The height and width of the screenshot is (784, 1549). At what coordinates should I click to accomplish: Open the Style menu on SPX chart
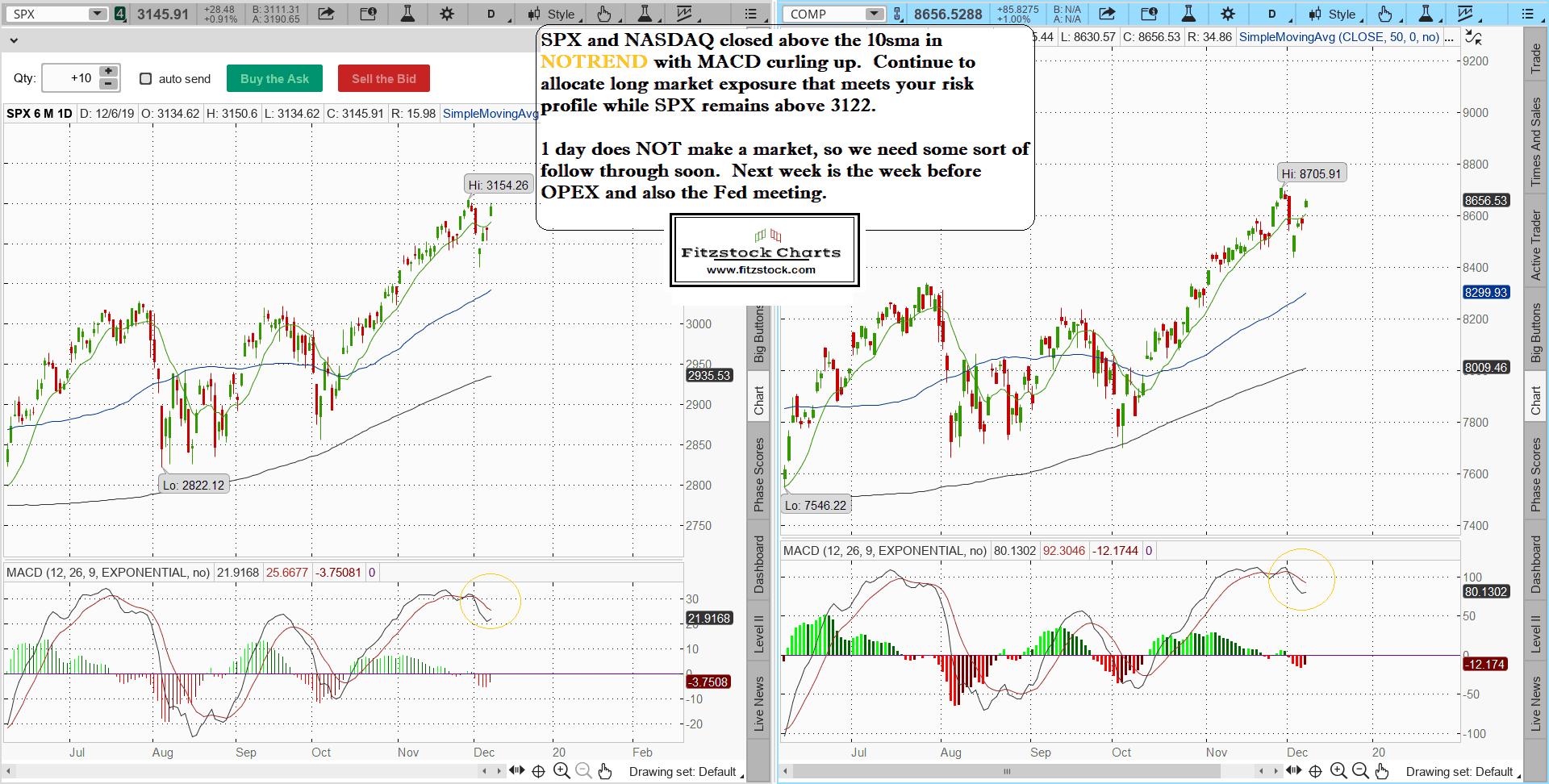[x=552, y=14]
